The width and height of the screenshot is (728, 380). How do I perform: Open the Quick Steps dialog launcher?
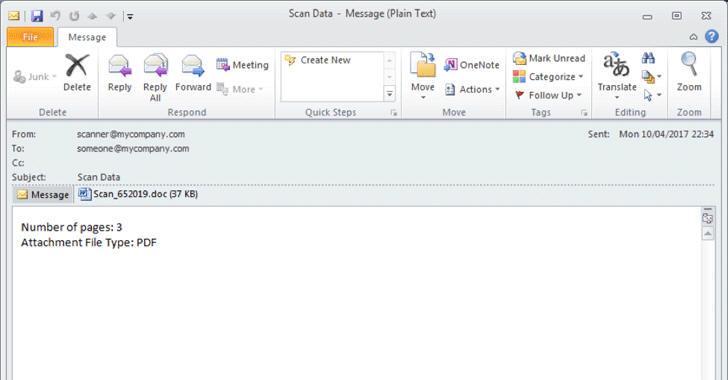tap(394, 113)
